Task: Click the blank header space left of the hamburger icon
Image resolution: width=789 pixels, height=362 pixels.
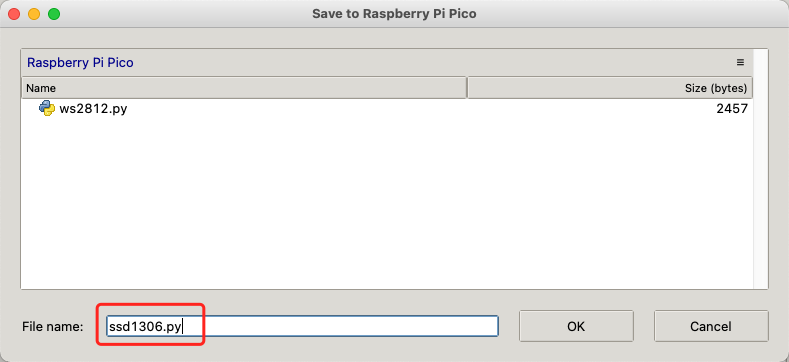Action: [x=433, y=63]
